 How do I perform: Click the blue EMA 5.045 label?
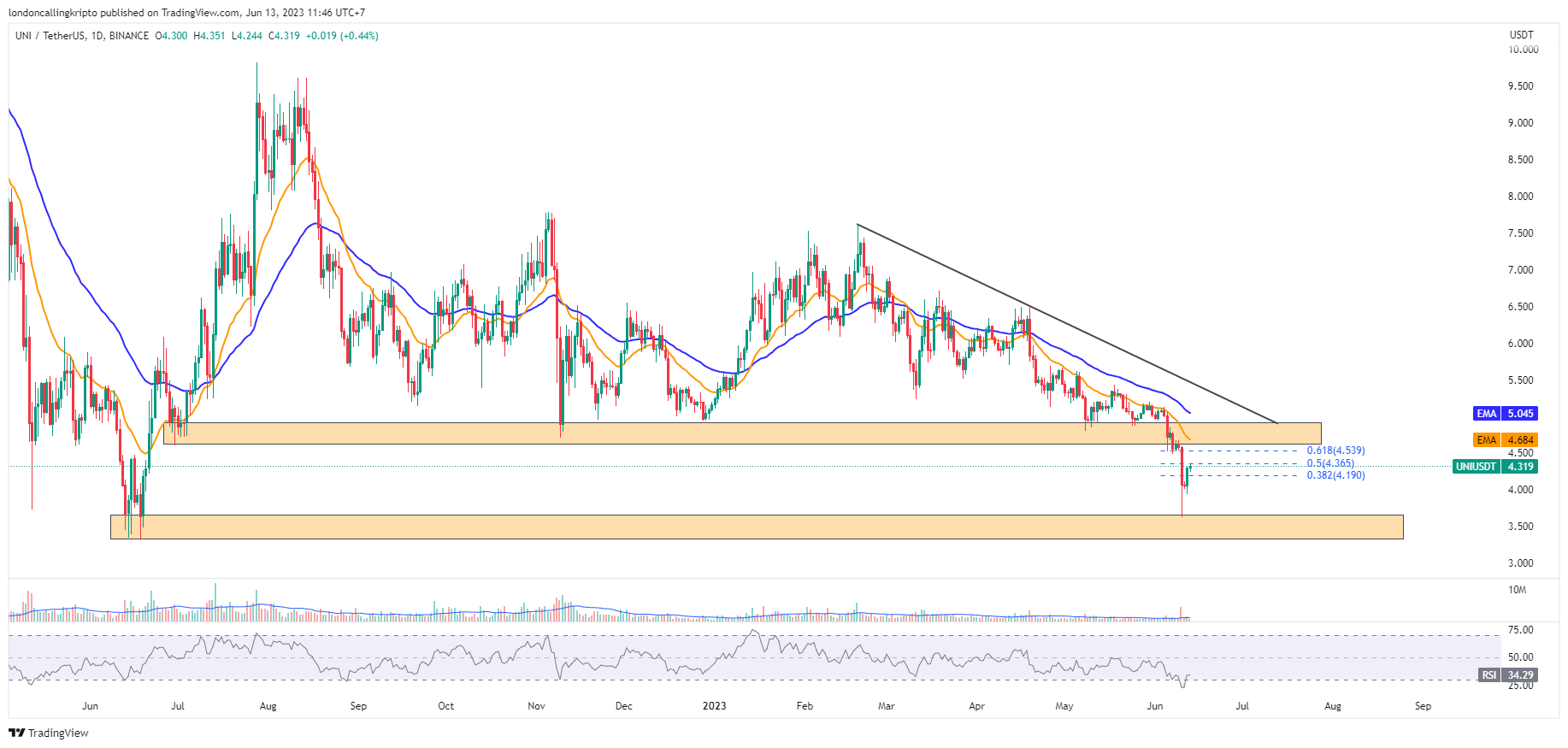click(1505, 414)
